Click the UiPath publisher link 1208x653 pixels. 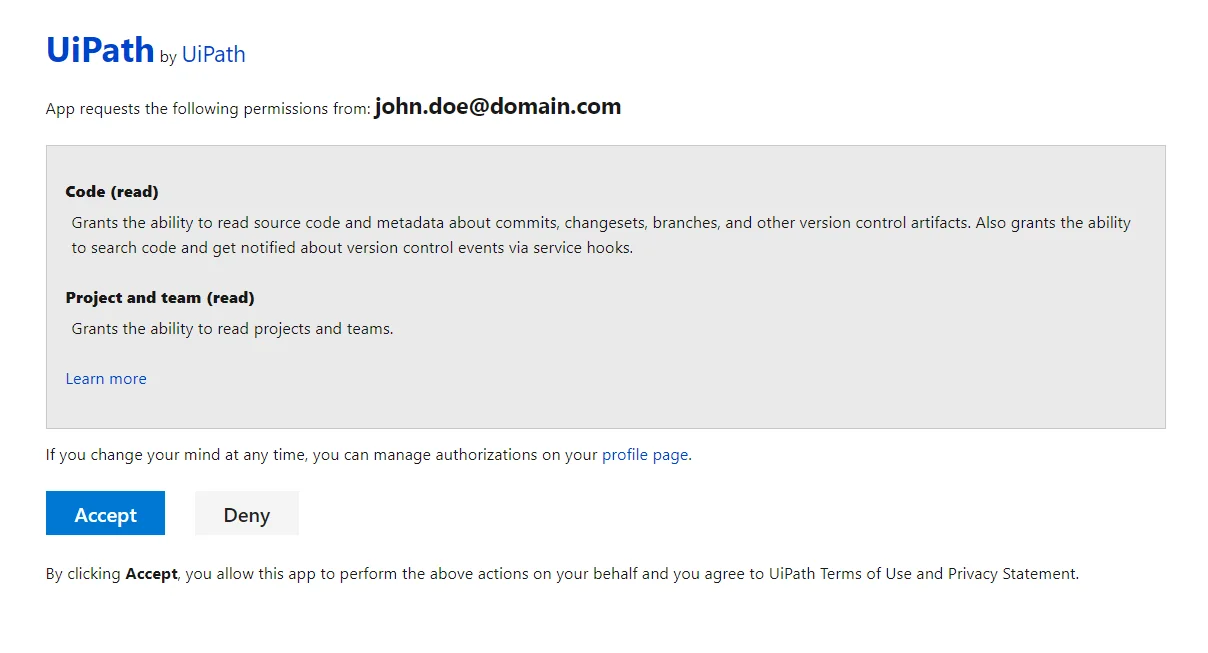[213, 55]
